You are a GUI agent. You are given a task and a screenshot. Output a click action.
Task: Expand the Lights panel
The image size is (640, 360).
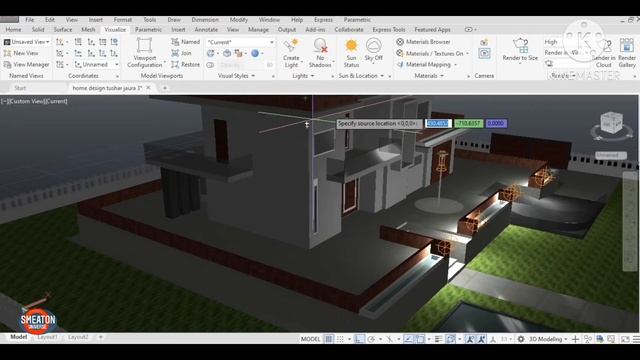[x=303, y=76]
